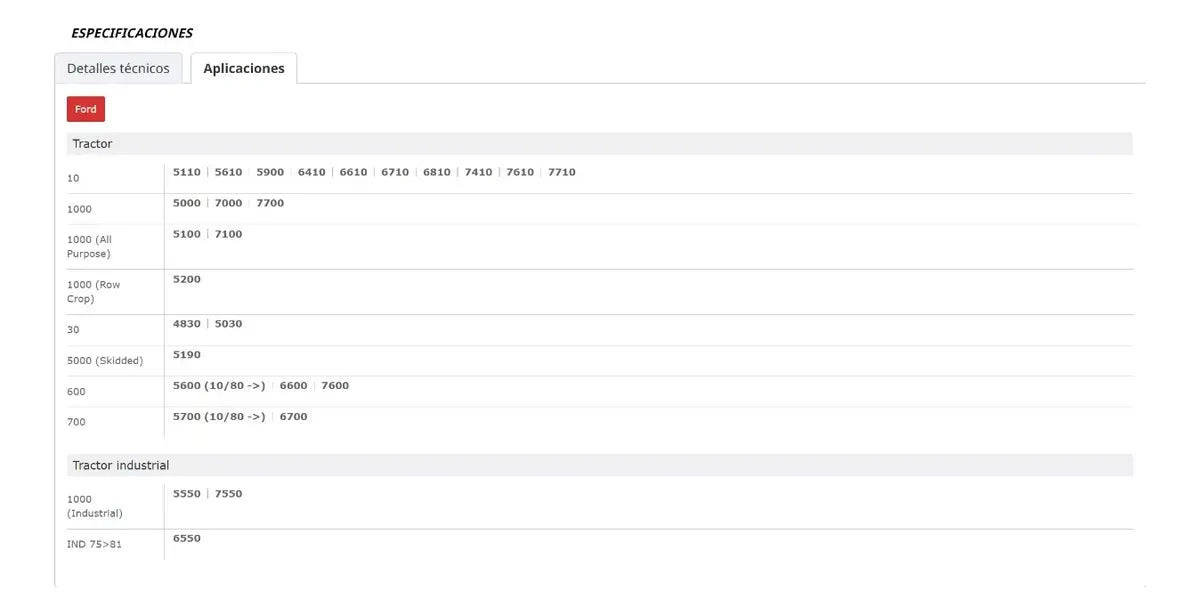1200x615 pixels.
Task: Click model 6600 in series 600 row
Action: coord(294,386)
